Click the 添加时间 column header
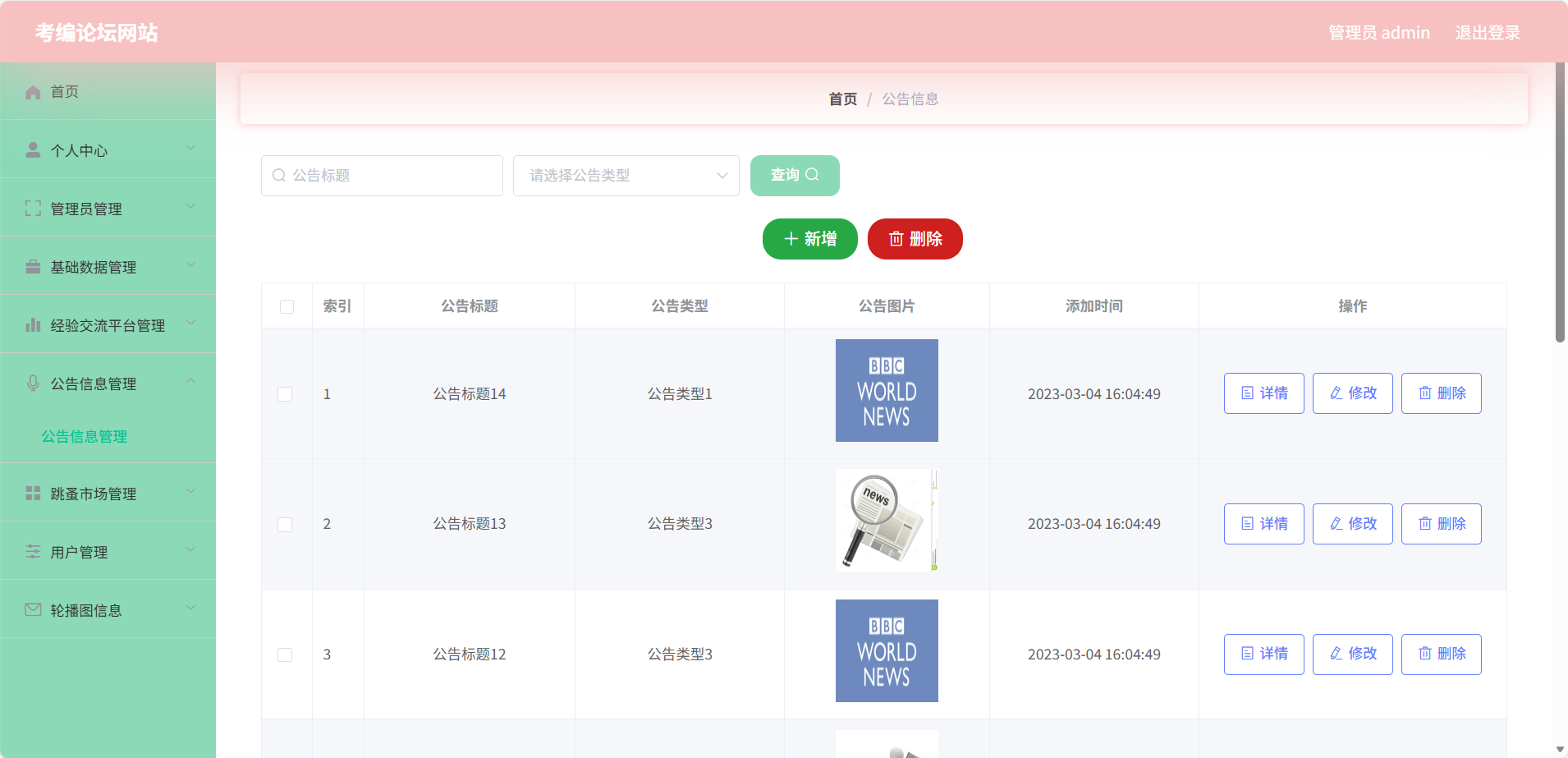The height and width of the screenshot is (758, 1568). 1094,306
